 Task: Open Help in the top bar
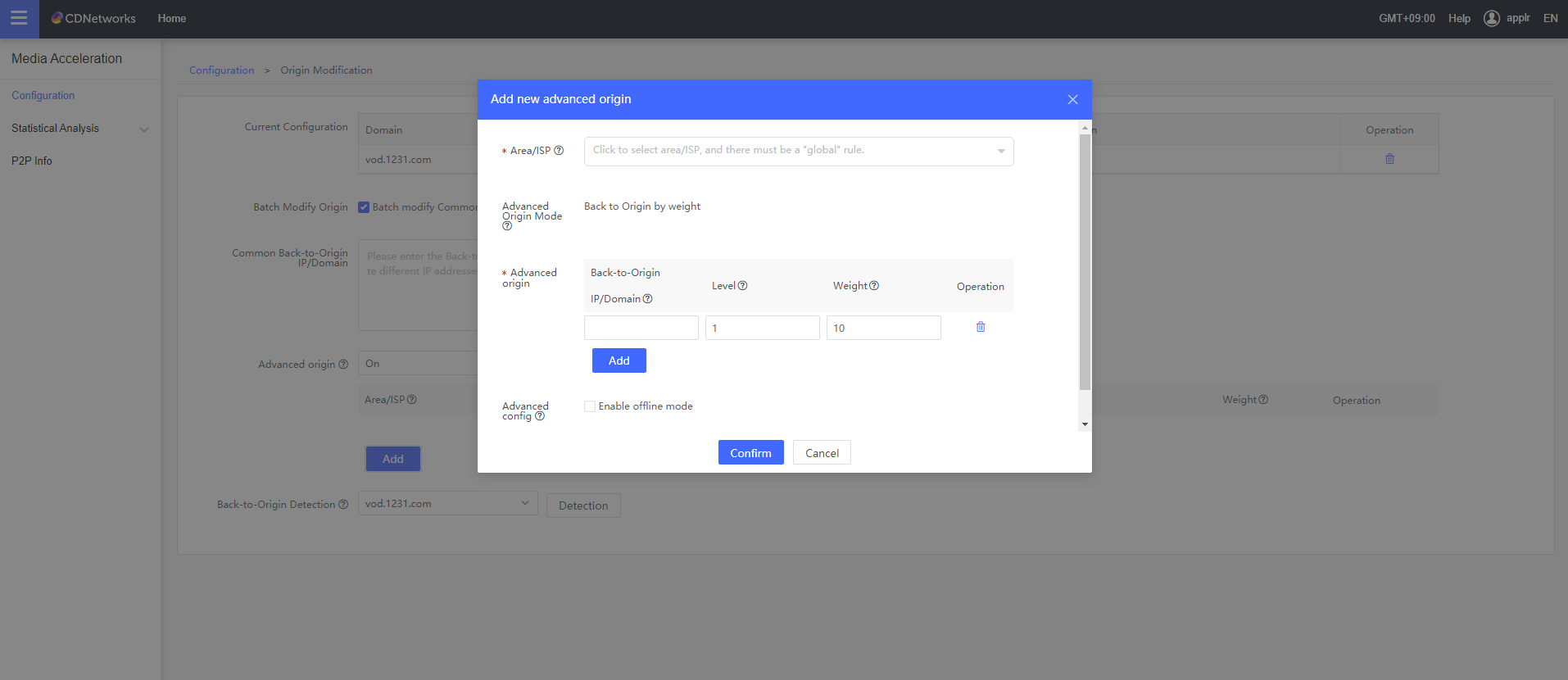pos(1458,18)
